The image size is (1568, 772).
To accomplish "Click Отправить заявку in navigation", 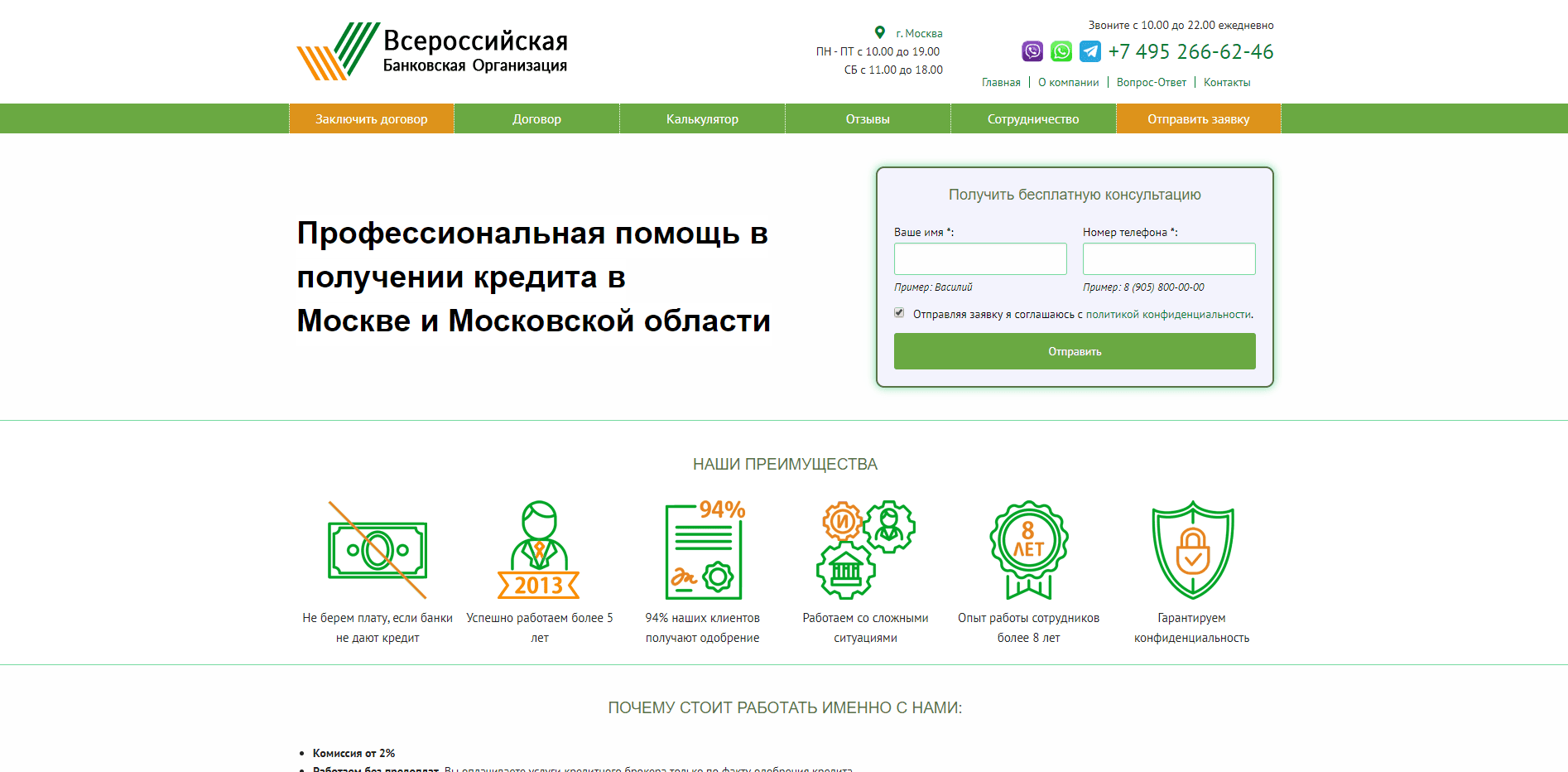I will point(1198,118).
